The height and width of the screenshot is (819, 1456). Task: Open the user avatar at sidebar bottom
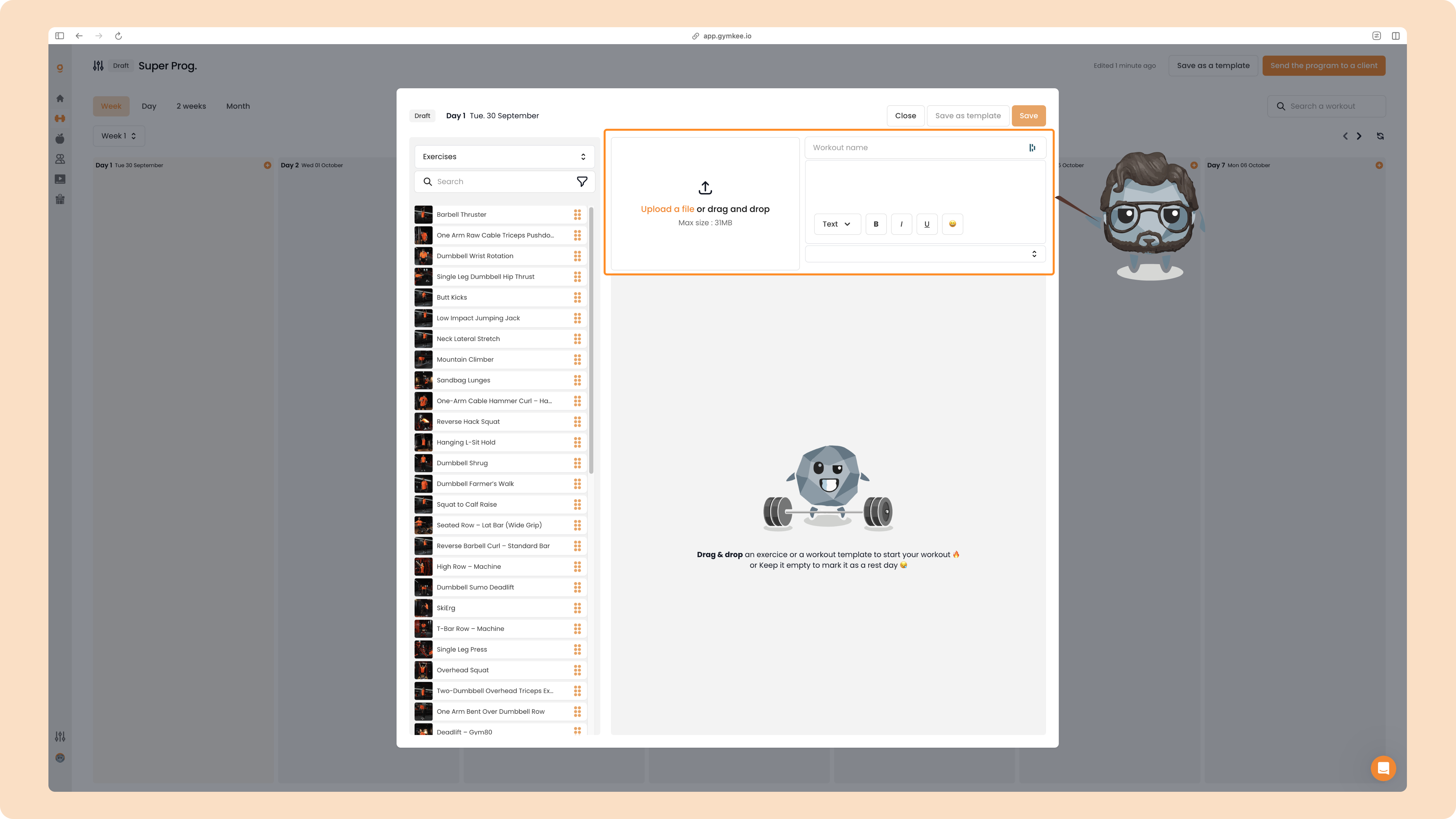tap(60, 758)
